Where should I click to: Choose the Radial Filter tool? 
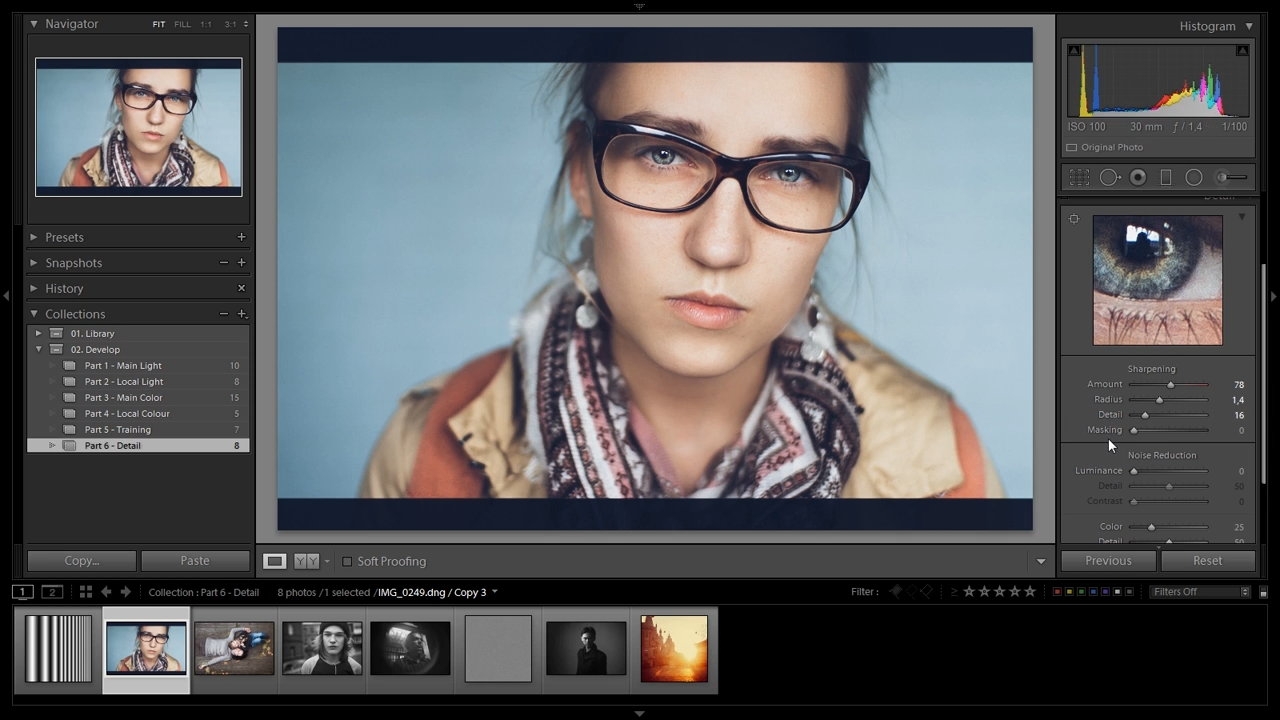1194,177
